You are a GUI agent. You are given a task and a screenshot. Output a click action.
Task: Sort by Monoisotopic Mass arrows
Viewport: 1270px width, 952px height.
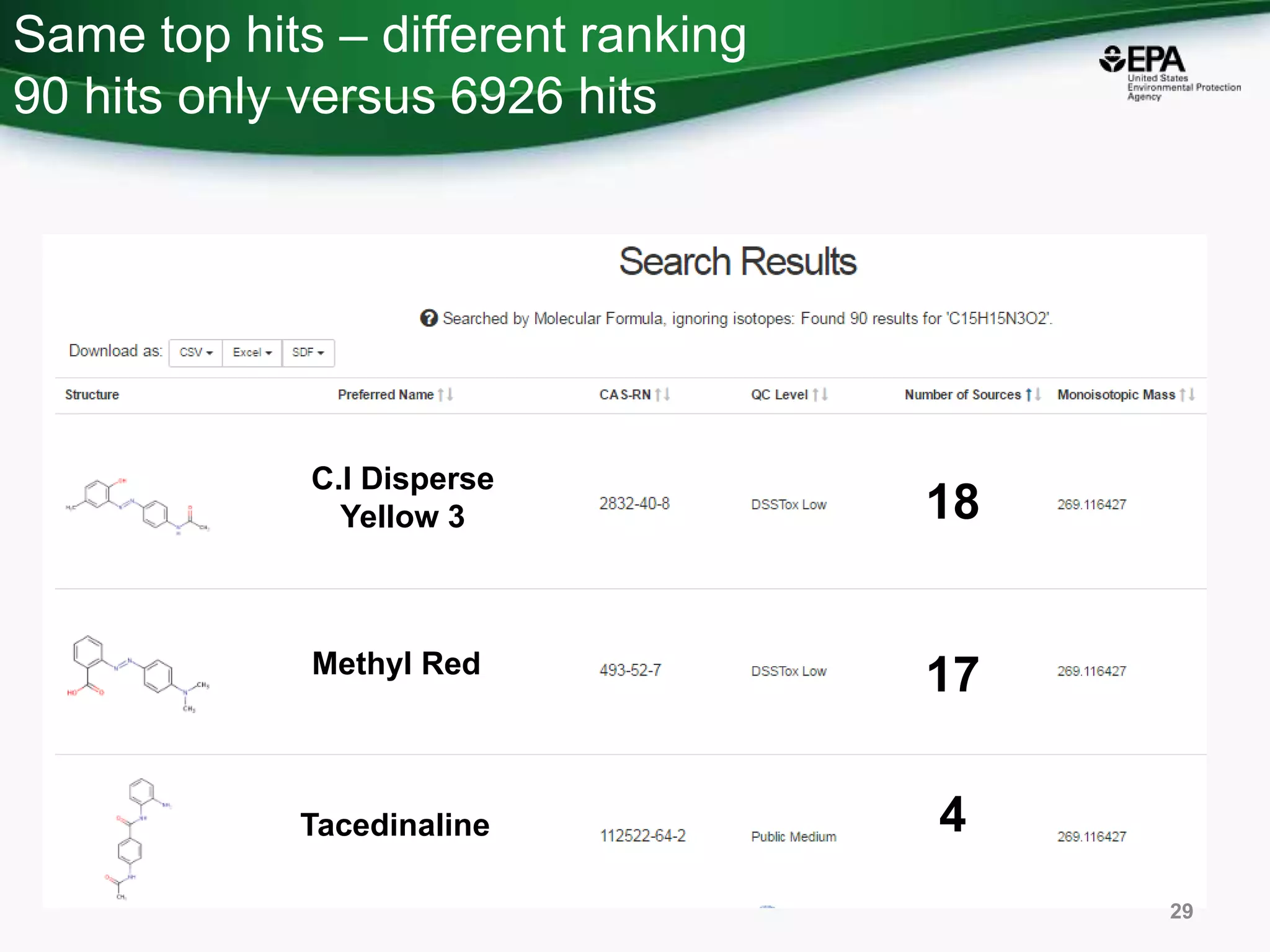coord(1188,394)
